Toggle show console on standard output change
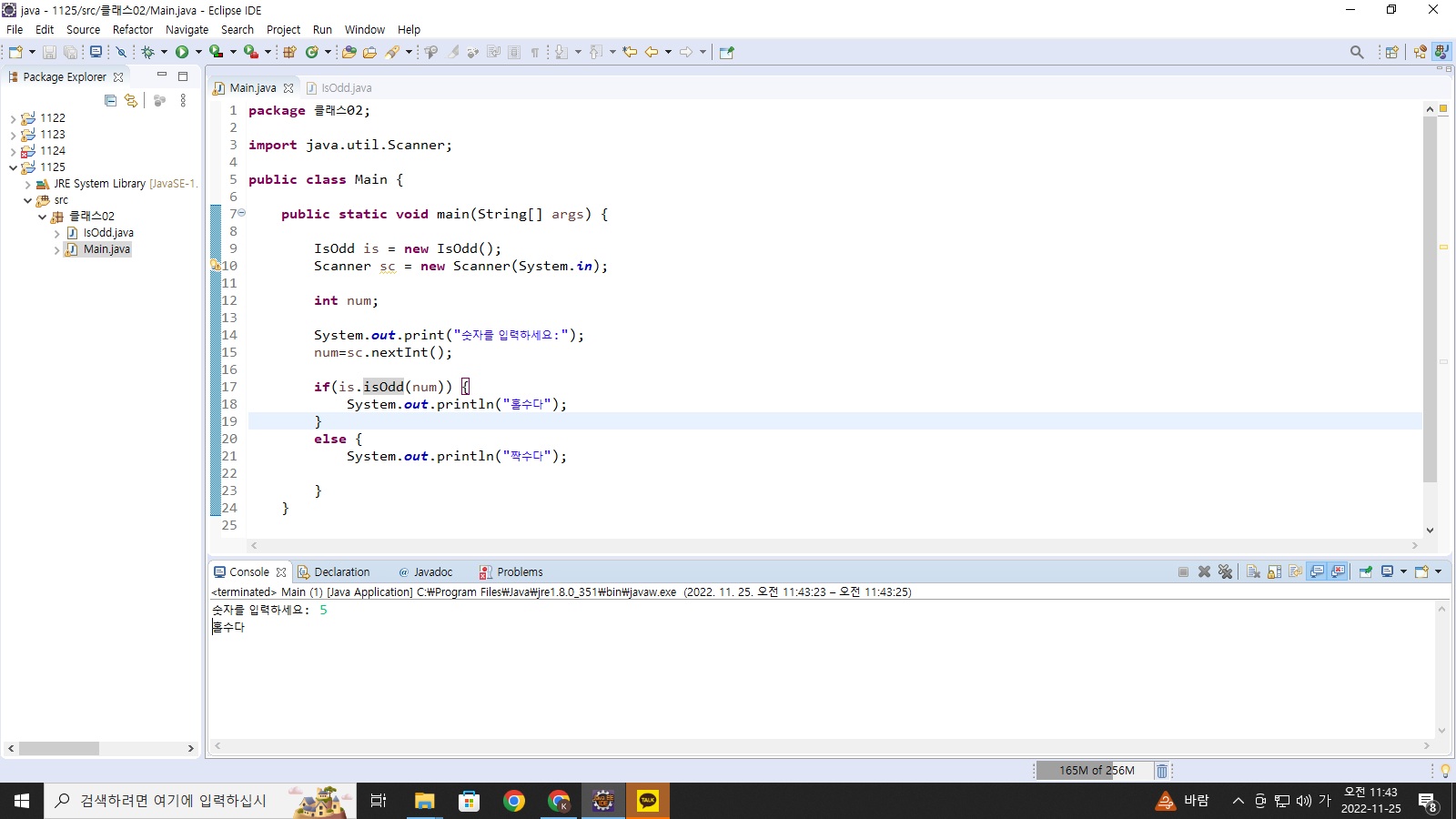Screen dimensions: 1456x819 click(x=1317, y=571)
